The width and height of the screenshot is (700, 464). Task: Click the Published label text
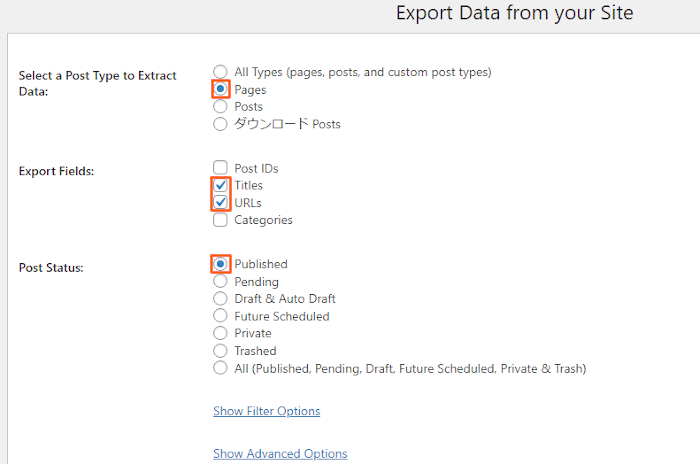click(x=261, y=264)
